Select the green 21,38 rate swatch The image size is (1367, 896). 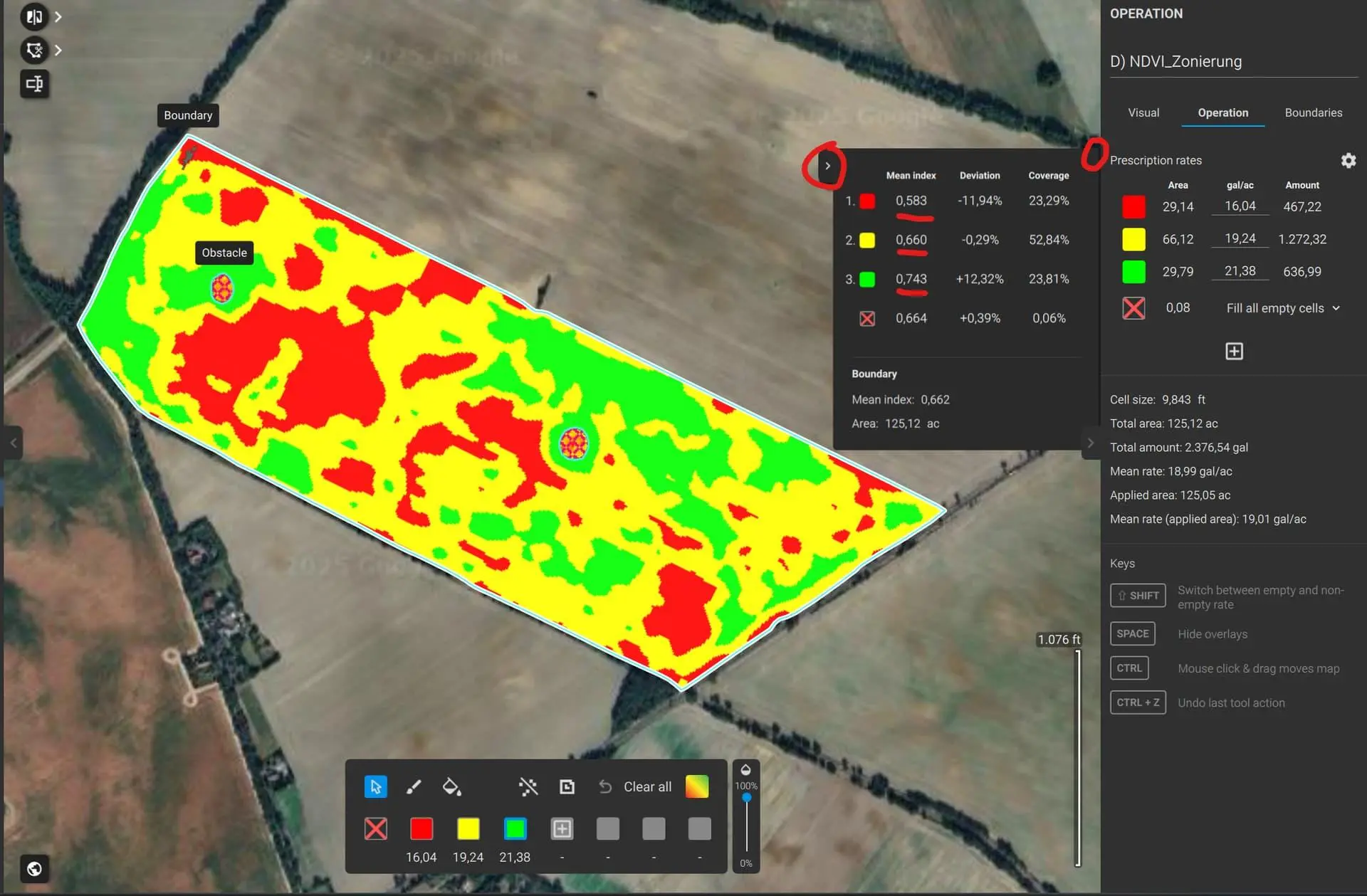point(515,828)
